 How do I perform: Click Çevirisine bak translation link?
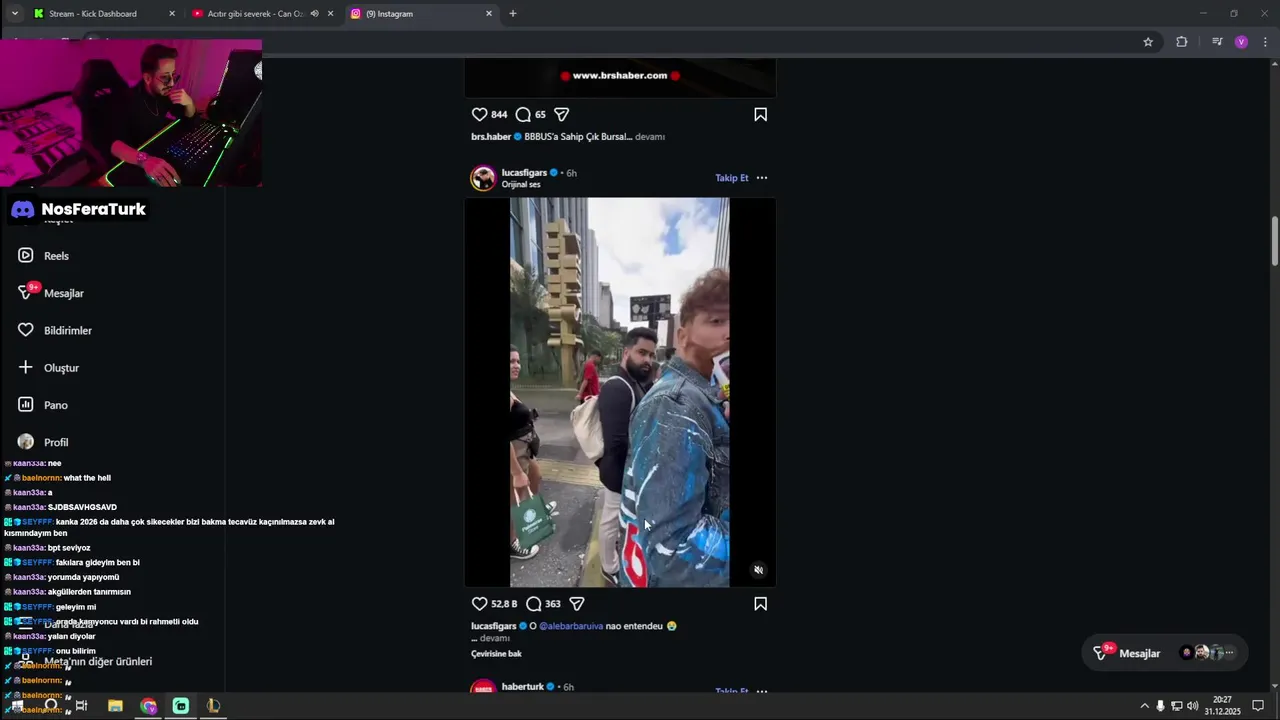click(x=496, y=654)
